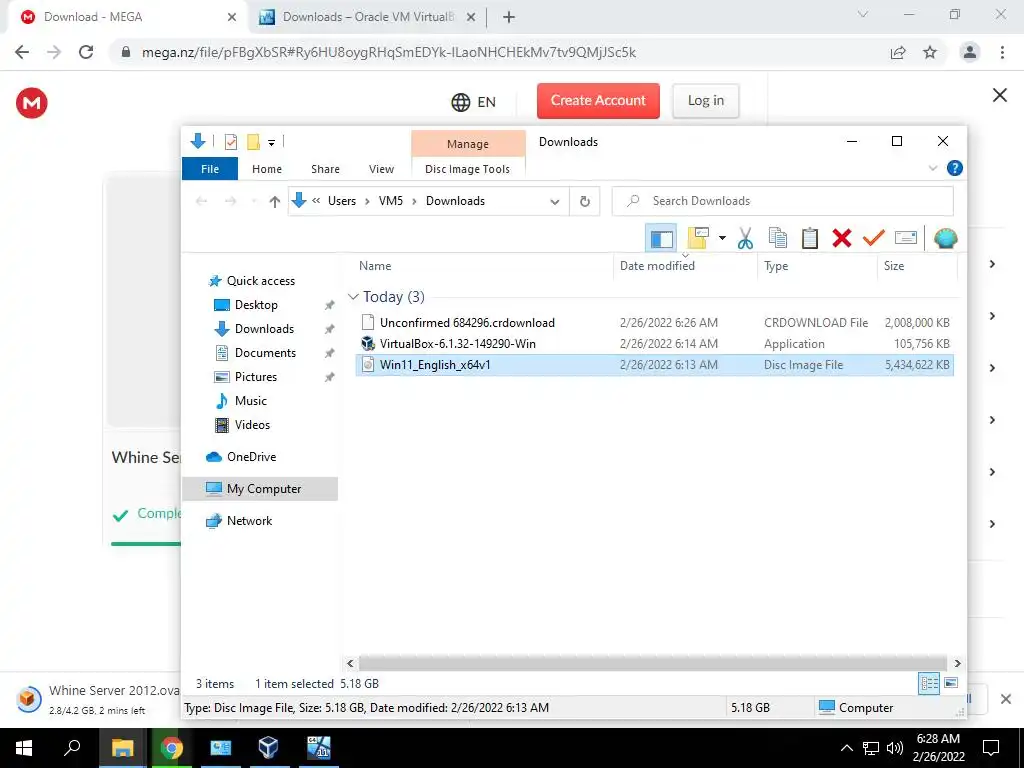Click the scissors Cut icon
This screenshot has width=1024, height=768.
tap(745, 238)
